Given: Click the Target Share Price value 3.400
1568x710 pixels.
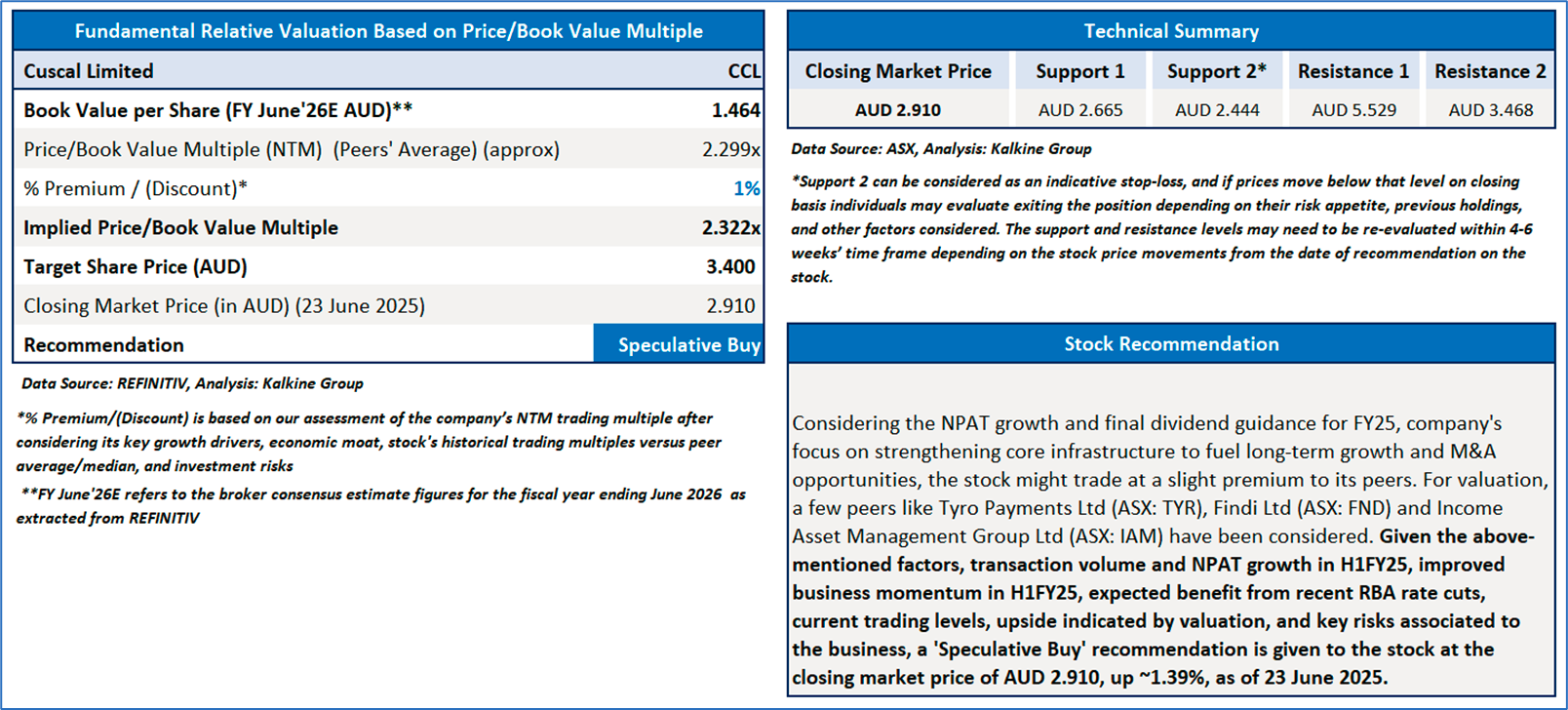Looking at the screenshot, I should click(x=730, y=266).
